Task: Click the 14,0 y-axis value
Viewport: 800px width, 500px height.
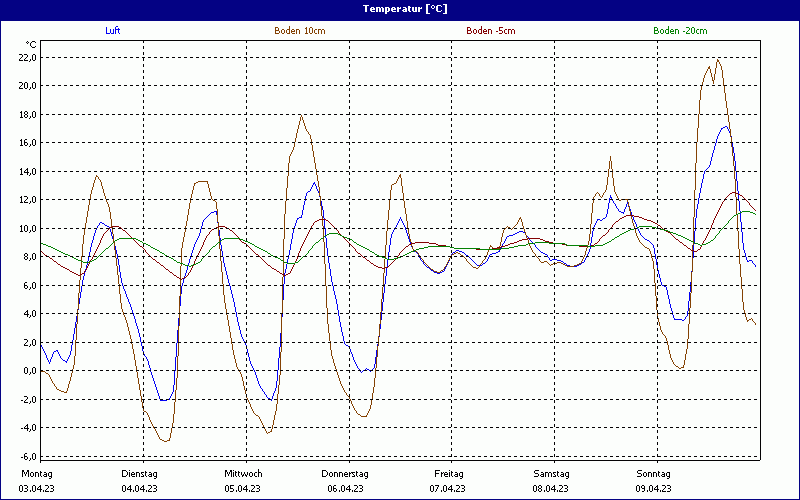Action: (x=28, y=171)
